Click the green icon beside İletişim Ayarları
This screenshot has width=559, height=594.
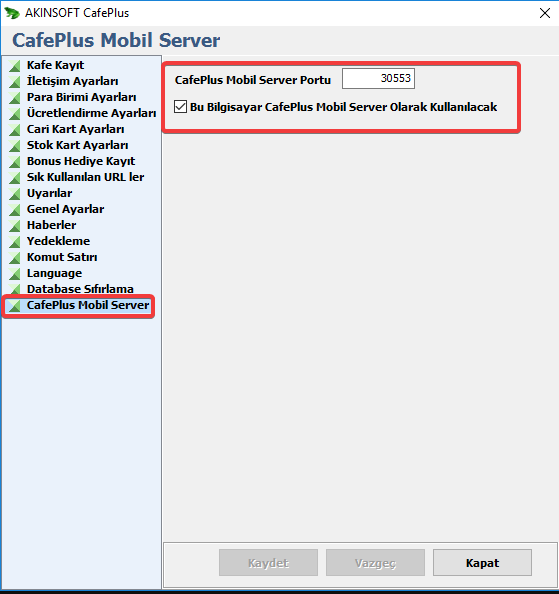click(15, 81)
